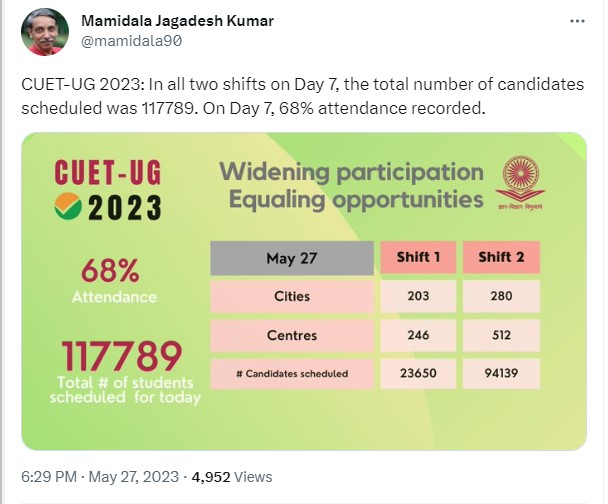Click the # Candidates scheduled row label
The width and height of the screenshot is (608, 504).
click(x=291, y=374)
